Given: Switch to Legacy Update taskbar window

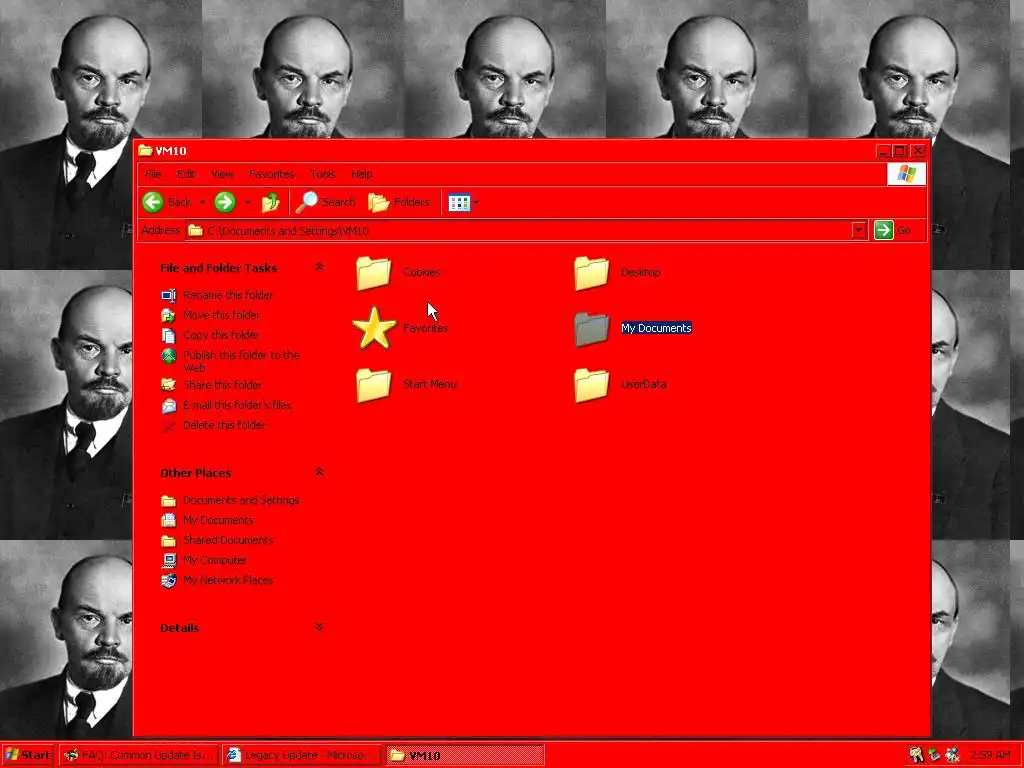Looking at the screenshot, I should (301, 756).
